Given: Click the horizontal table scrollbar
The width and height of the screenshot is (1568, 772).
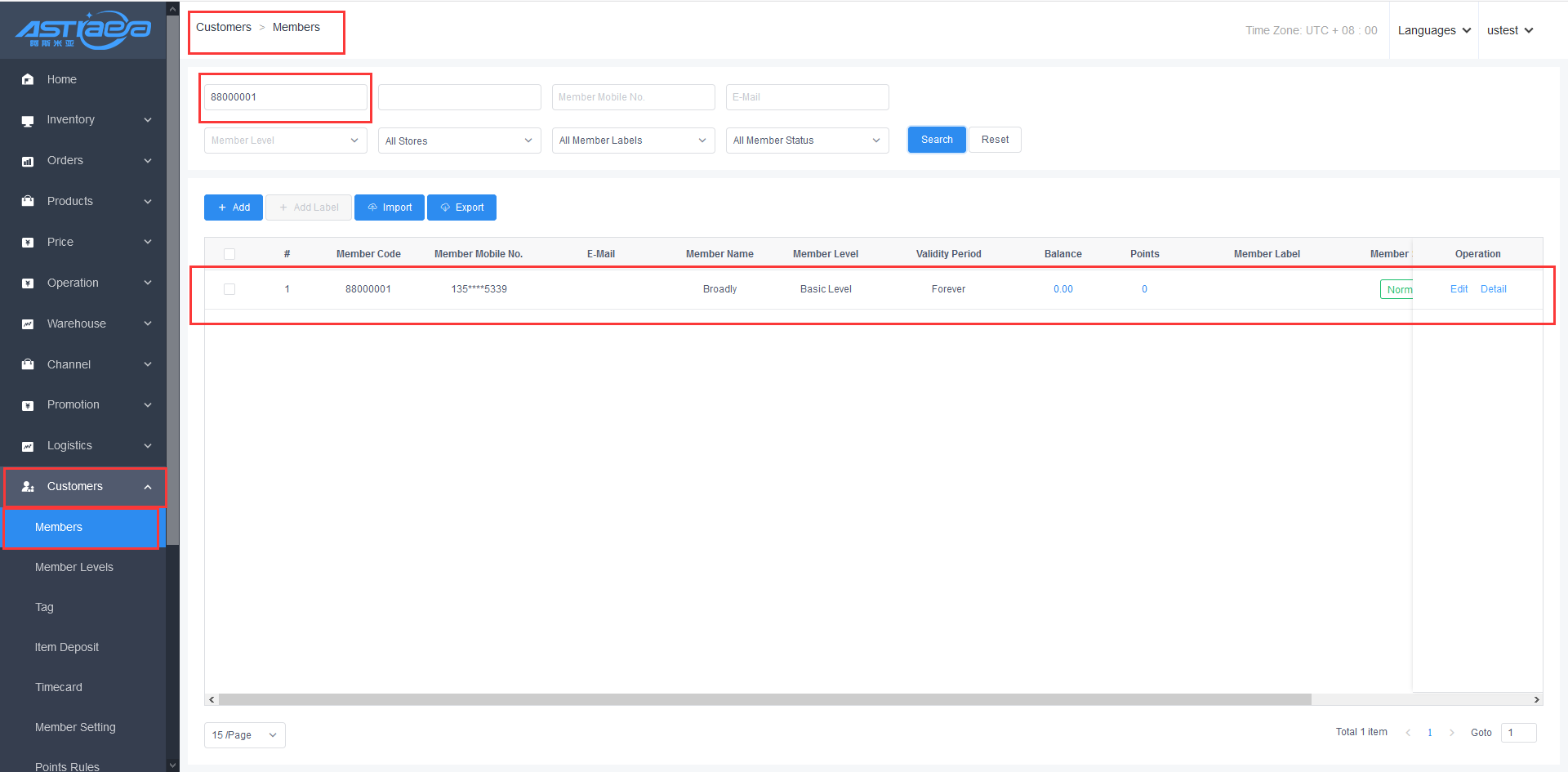Looking at the screenshot, I should click(x=764, y=699).
